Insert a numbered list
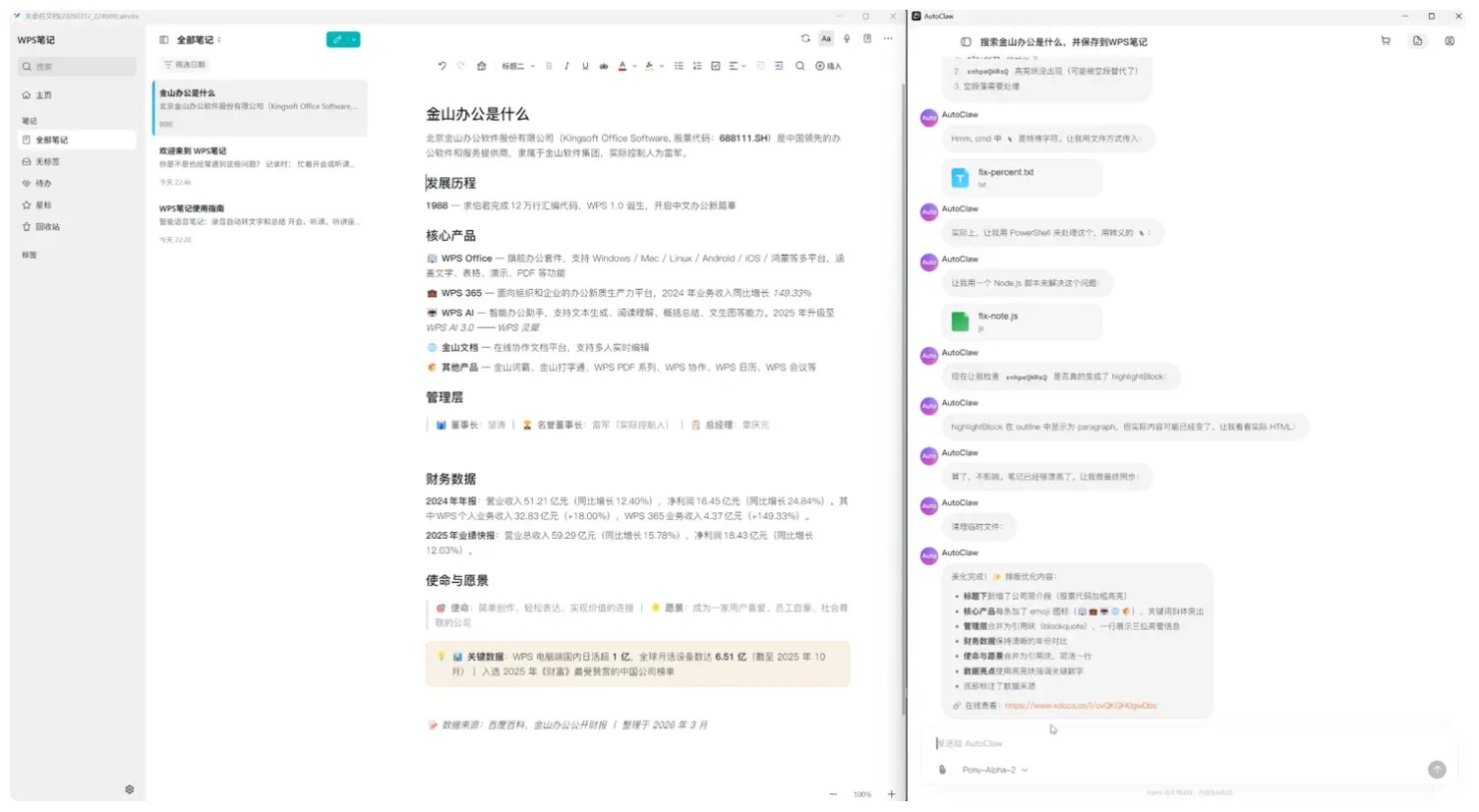The image size is (1479, 812). pos(697,66)
